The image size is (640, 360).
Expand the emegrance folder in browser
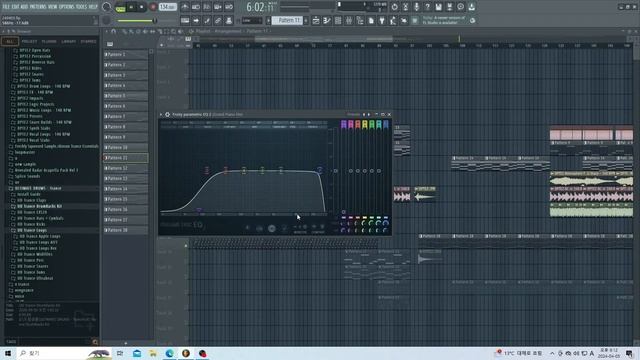pyautogui.click(x=24, y=290)
